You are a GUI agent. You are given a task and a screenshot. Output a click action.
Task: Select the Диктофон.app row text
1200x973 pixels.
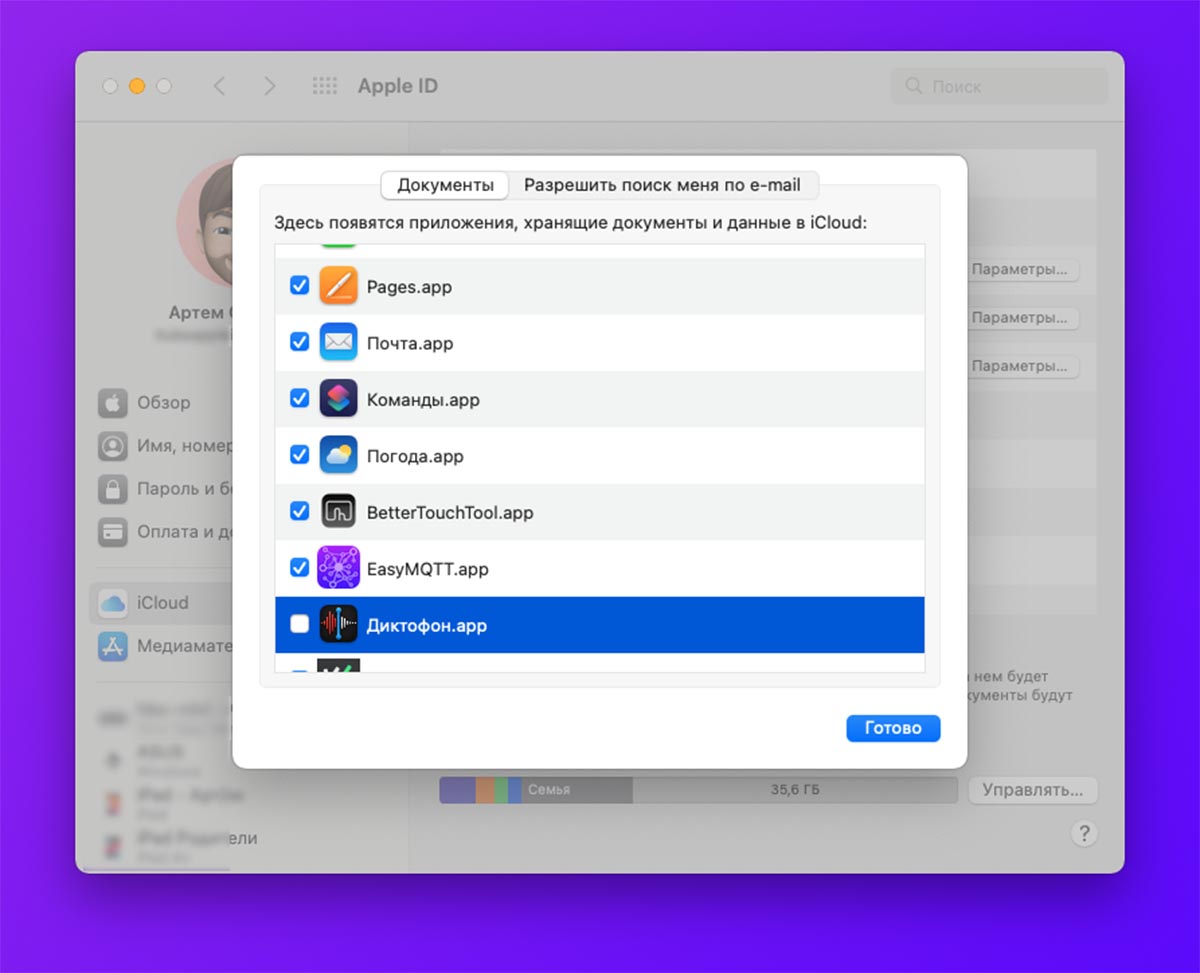[x=427, y=626]
